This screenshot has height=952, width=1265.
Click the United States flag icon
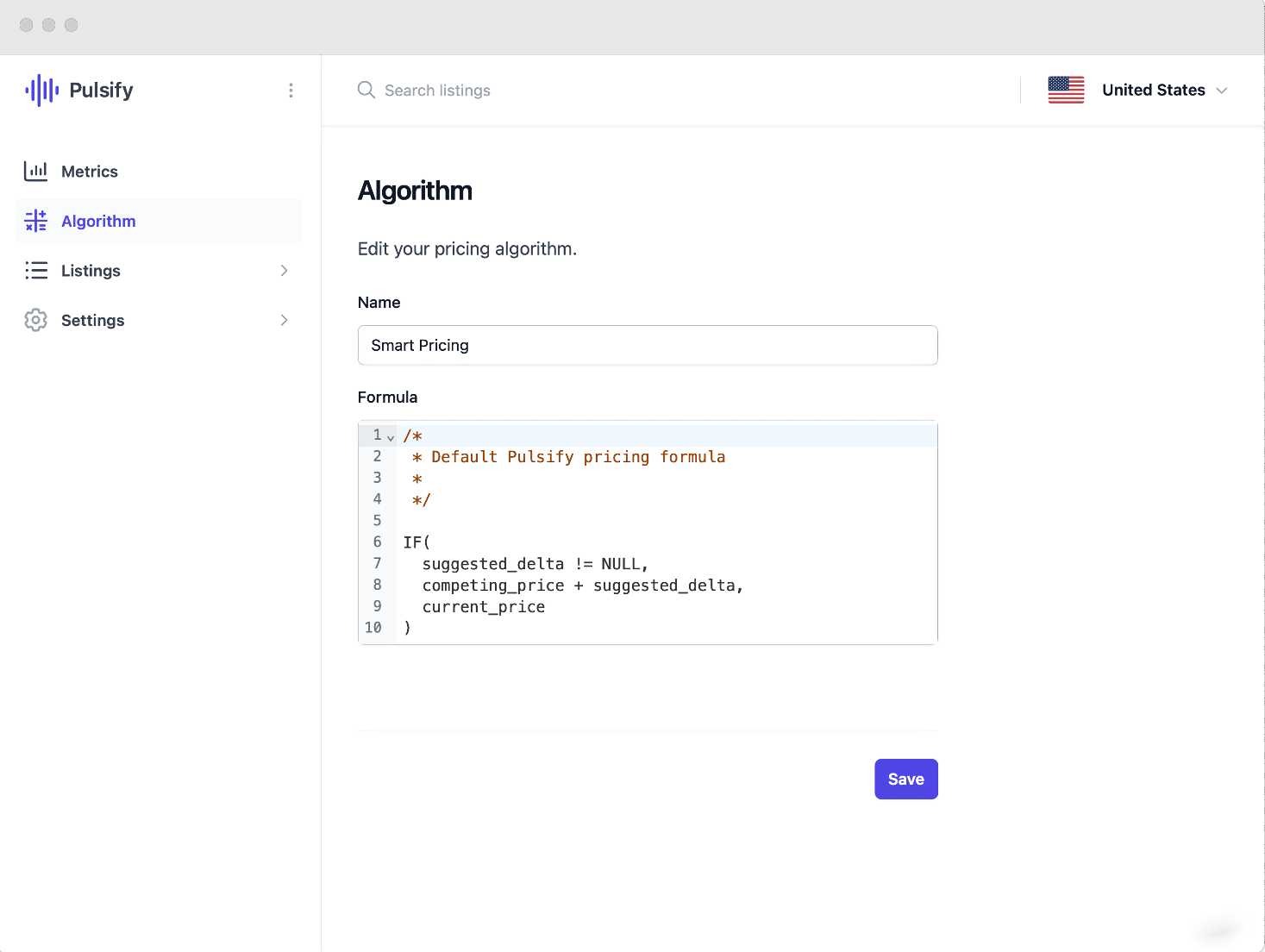click(x=1066, y=90)
